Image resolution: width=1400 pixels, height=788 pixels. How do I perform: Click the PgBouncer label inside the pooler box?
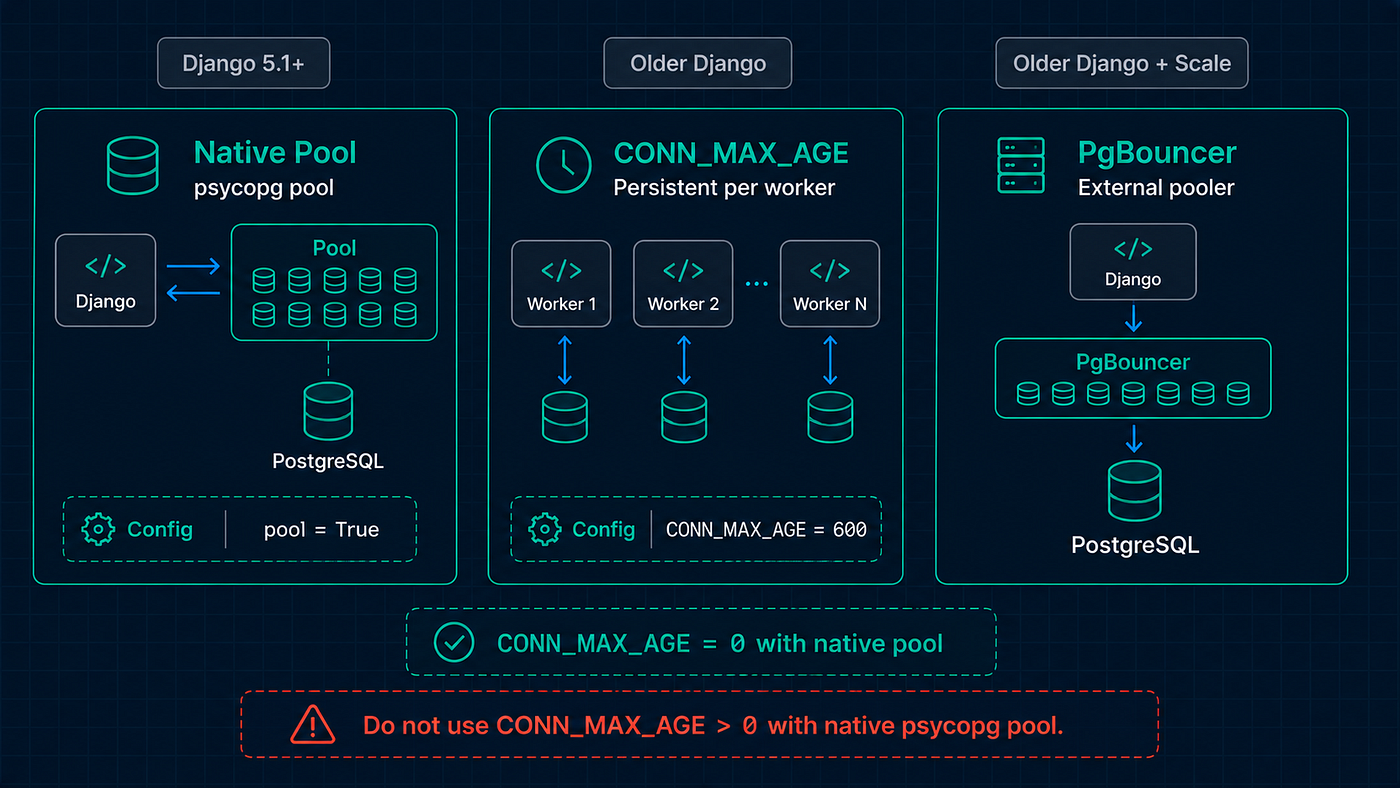1133,362
